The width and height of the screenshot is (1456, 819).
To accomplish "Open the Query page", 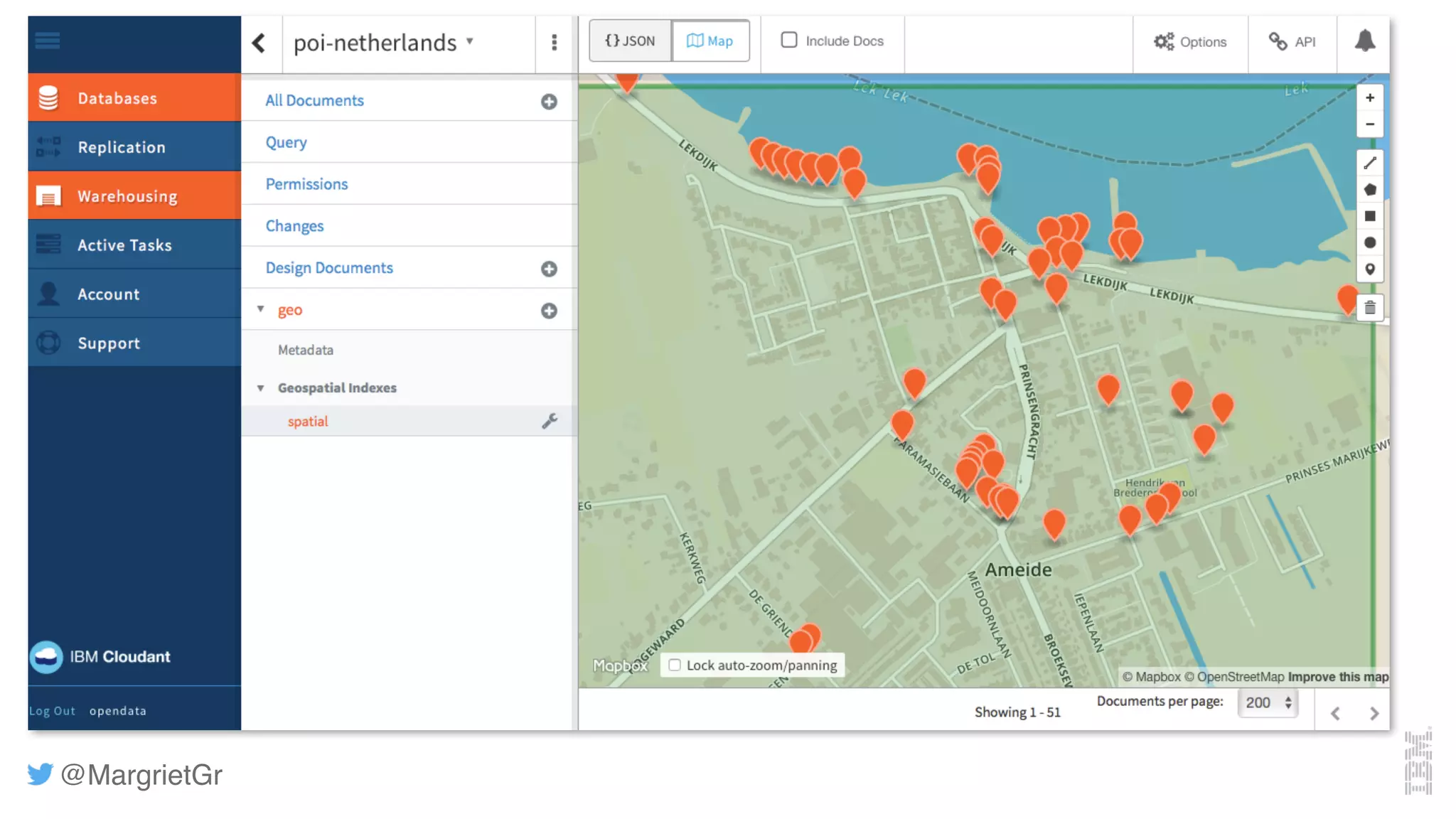I will click(x=287, y=142).
